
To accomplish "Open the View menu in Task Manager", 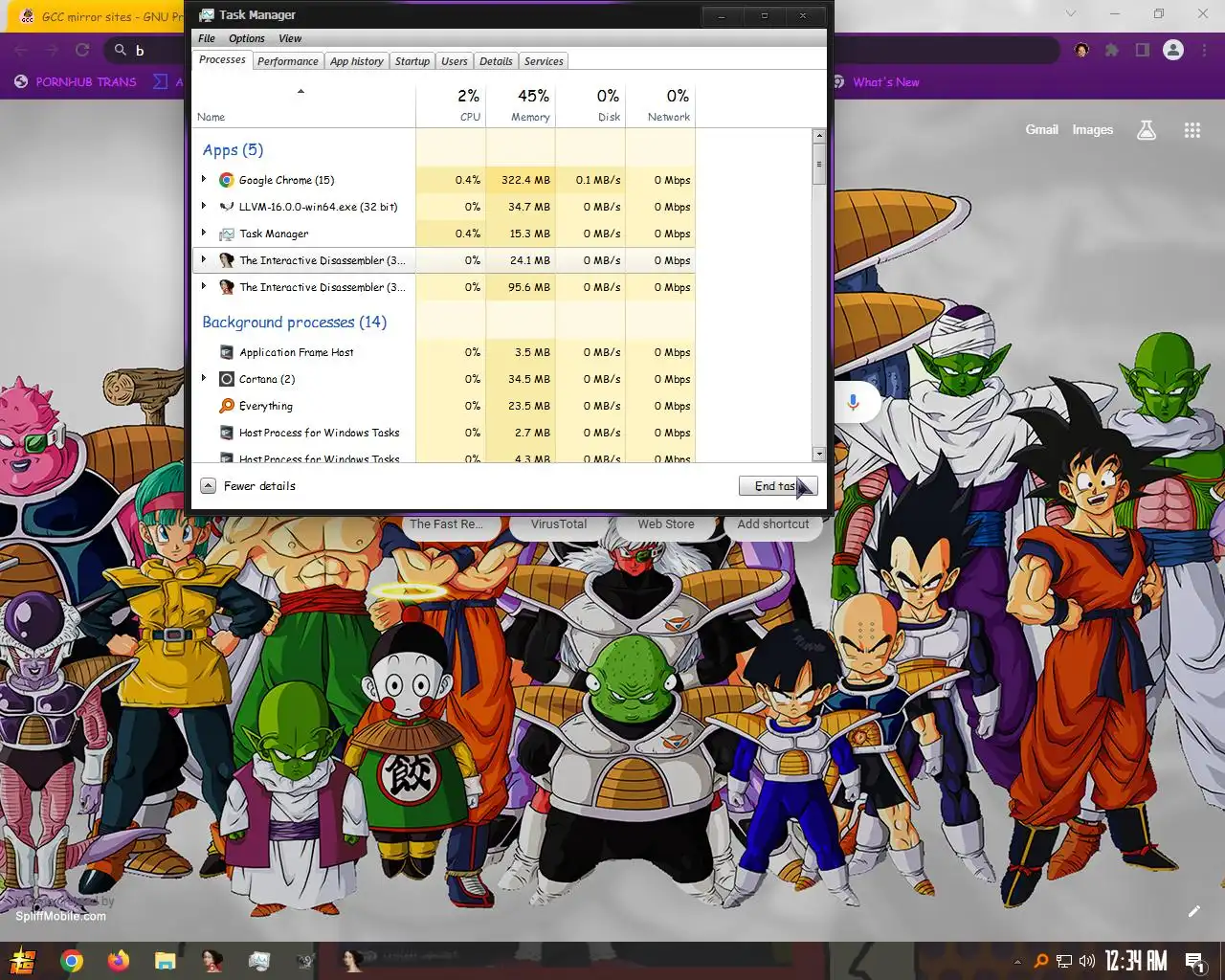I will (290, 38).
